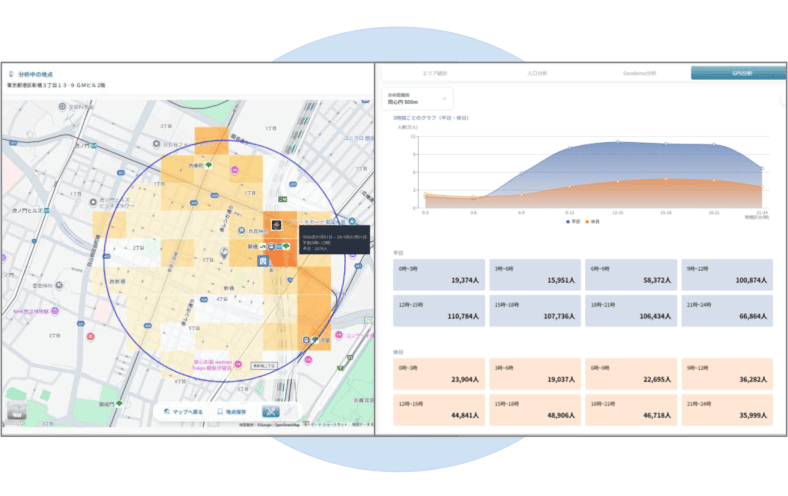Screen dimensions: 788x496
Task: Click the 地点保存 button
Action: coord(232,412)
